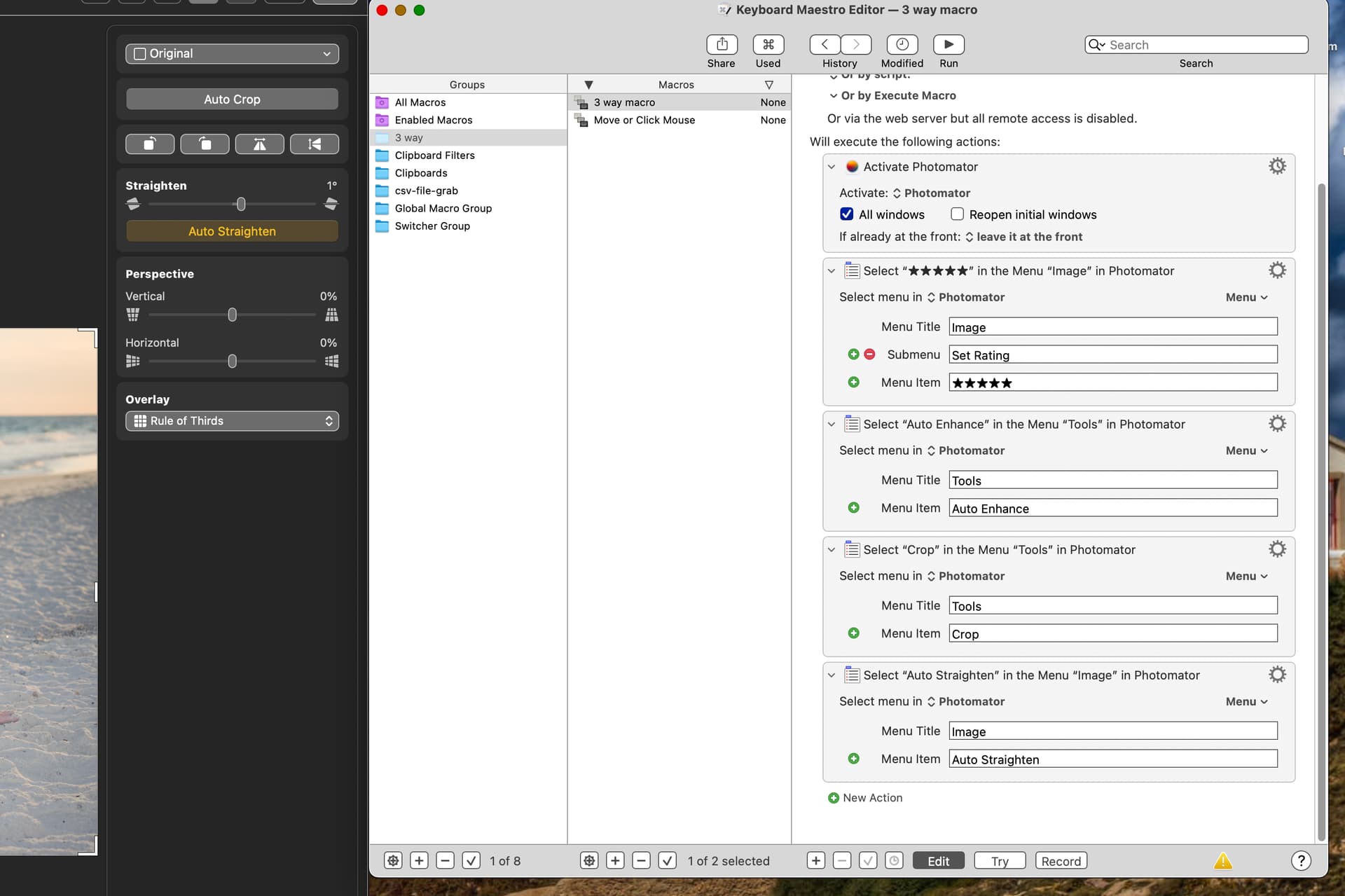Add submenu beside Auto Straighten Menu Item

point(853,759)
